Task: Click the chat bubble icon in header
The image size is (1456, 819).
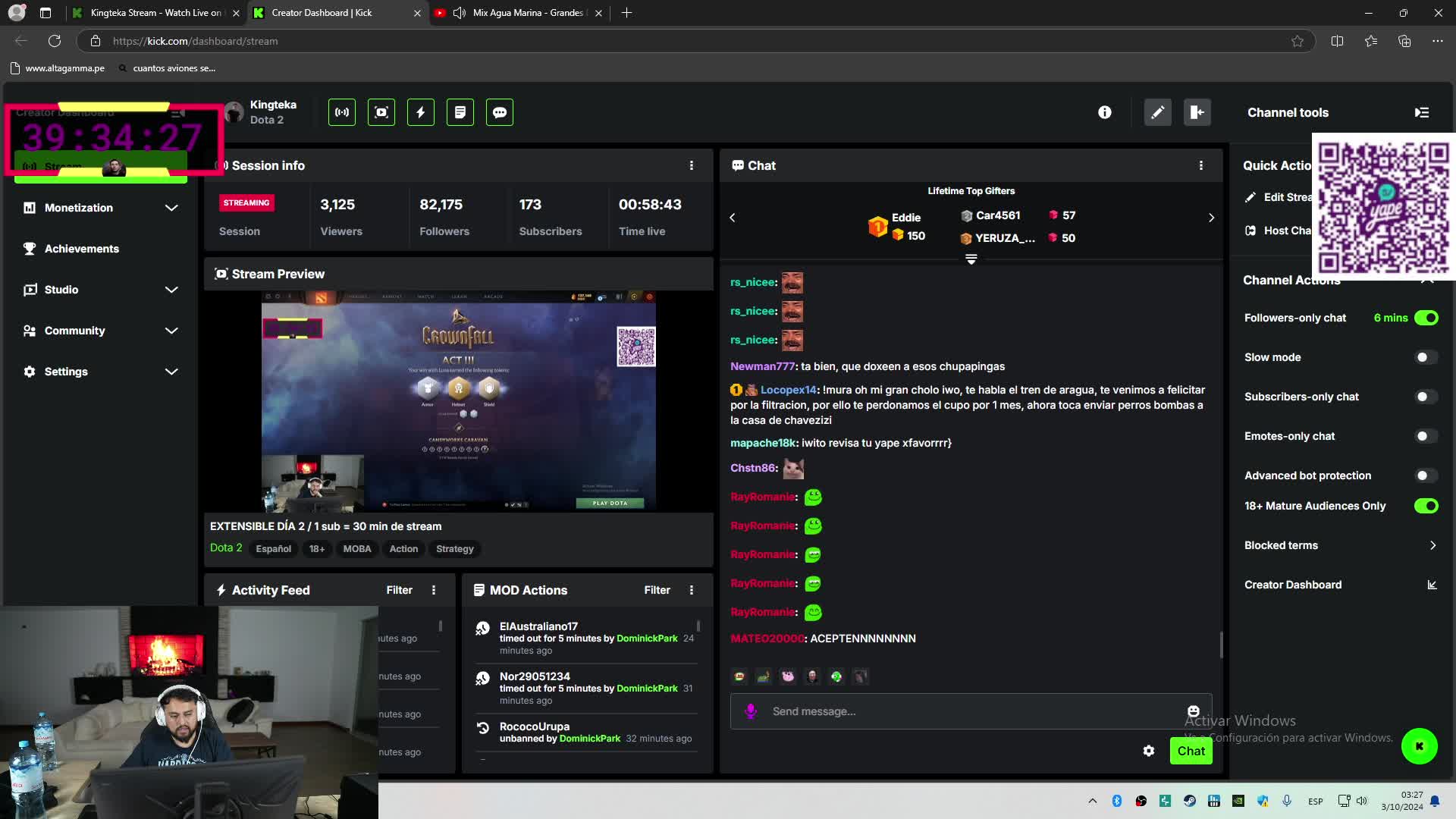Action: pos(500,112)
